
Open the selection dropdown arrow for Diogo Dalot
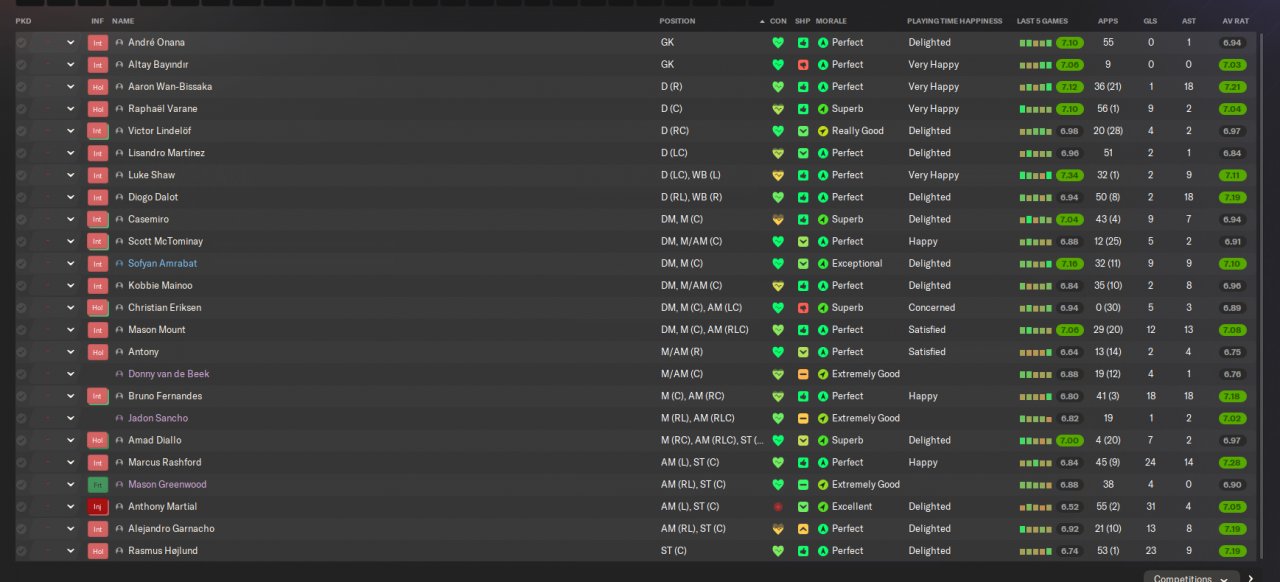tap(71, 197)
